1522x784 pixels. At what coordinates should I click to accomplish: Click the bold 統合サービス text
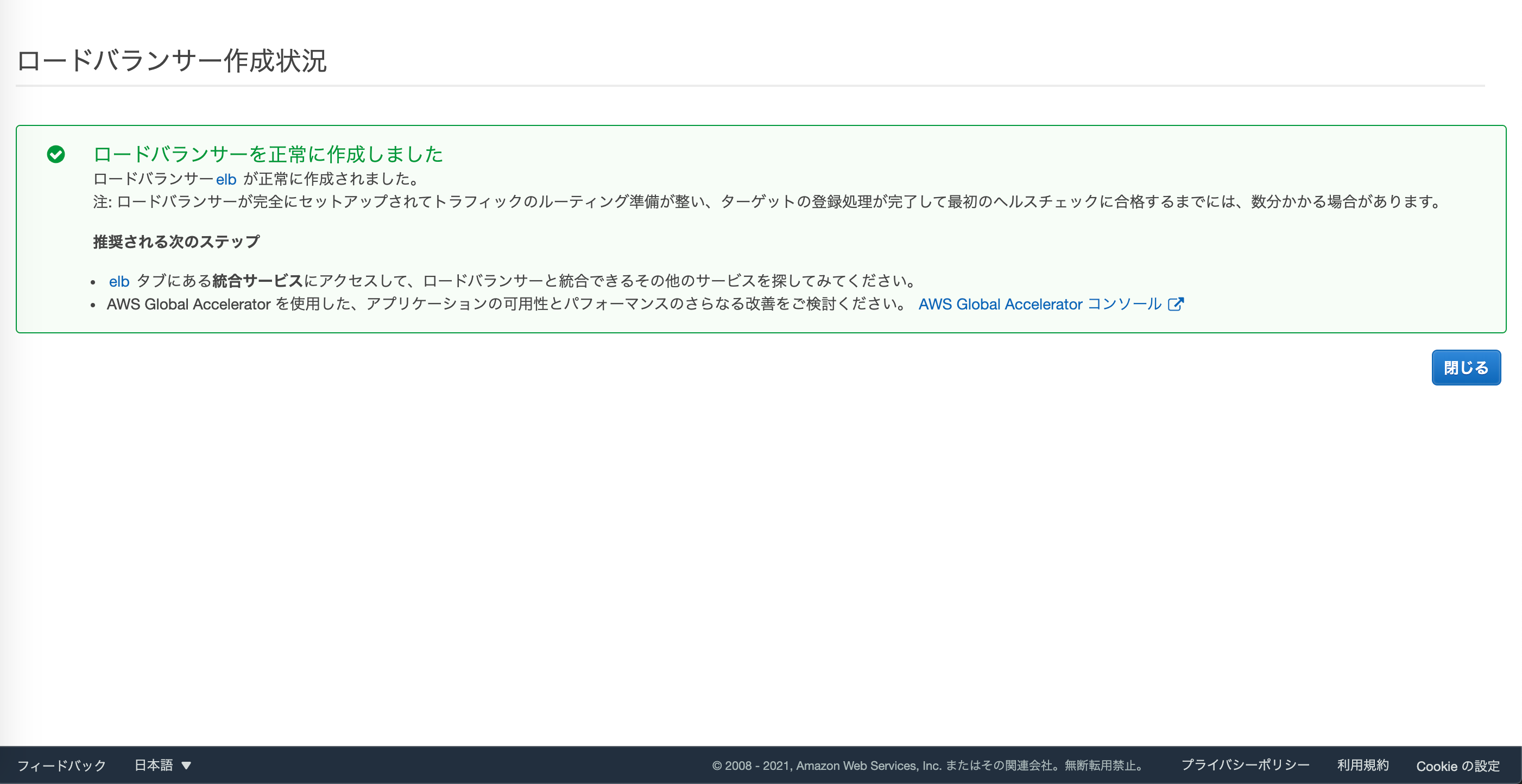point(257,281)
